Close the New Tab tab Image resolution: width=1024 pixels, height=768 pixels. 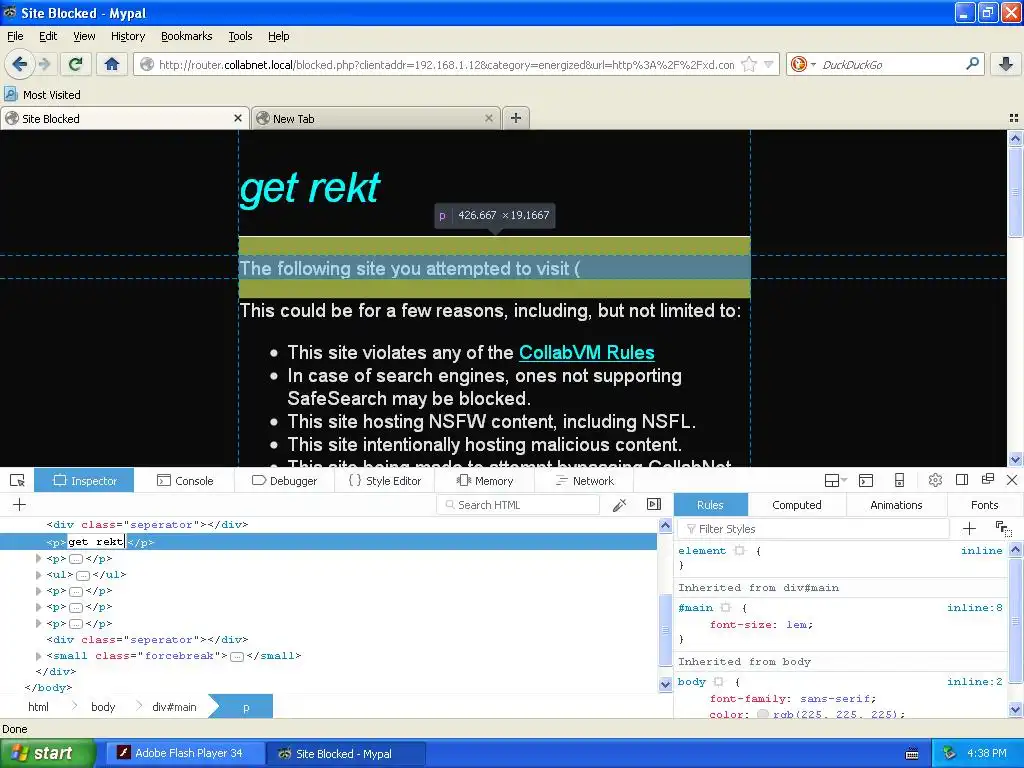(x=488, y=118)
